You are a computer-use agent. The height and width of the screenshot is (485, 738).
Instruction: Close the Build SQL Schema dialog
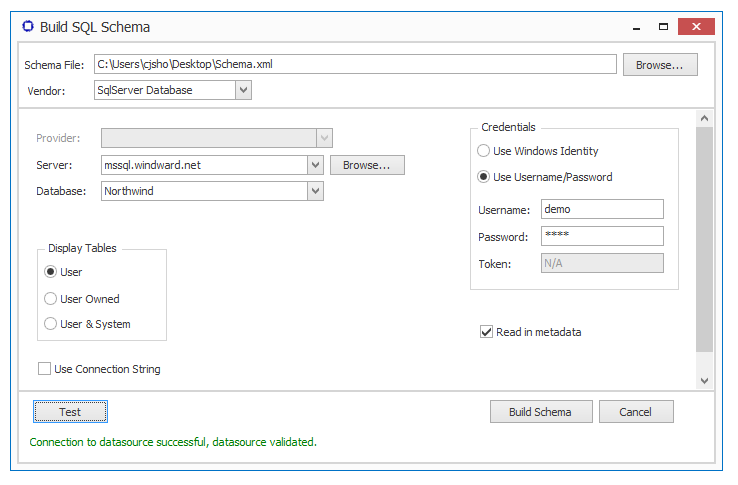click(697, 26)
